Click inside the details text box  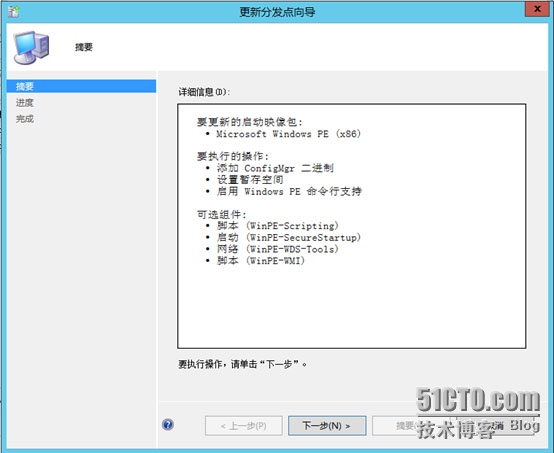point(352,226)
